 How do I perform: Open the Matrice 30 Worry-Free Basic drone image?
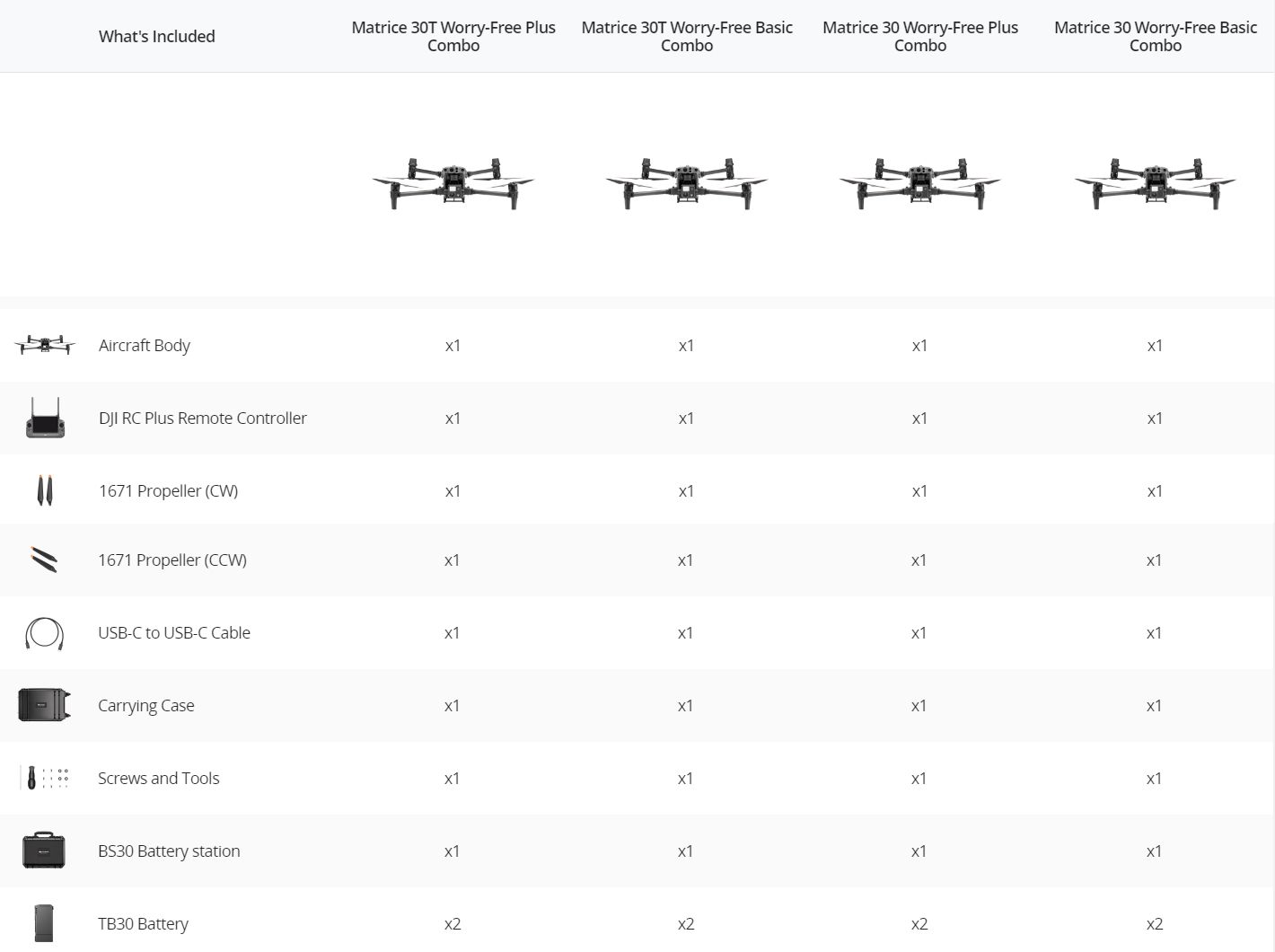click(1156, 183)
